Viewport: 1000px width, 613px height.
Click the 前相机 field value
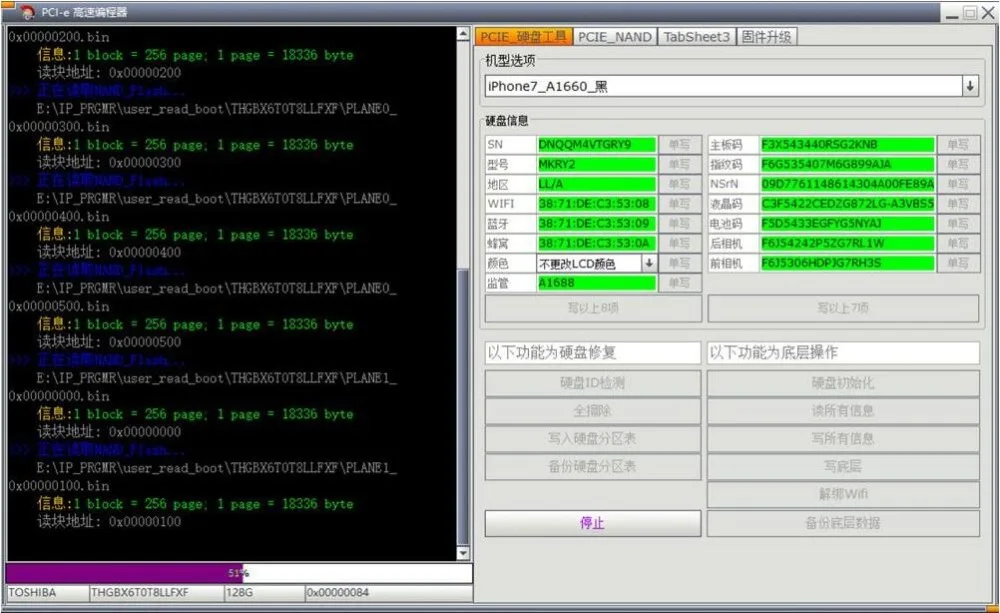848,263
